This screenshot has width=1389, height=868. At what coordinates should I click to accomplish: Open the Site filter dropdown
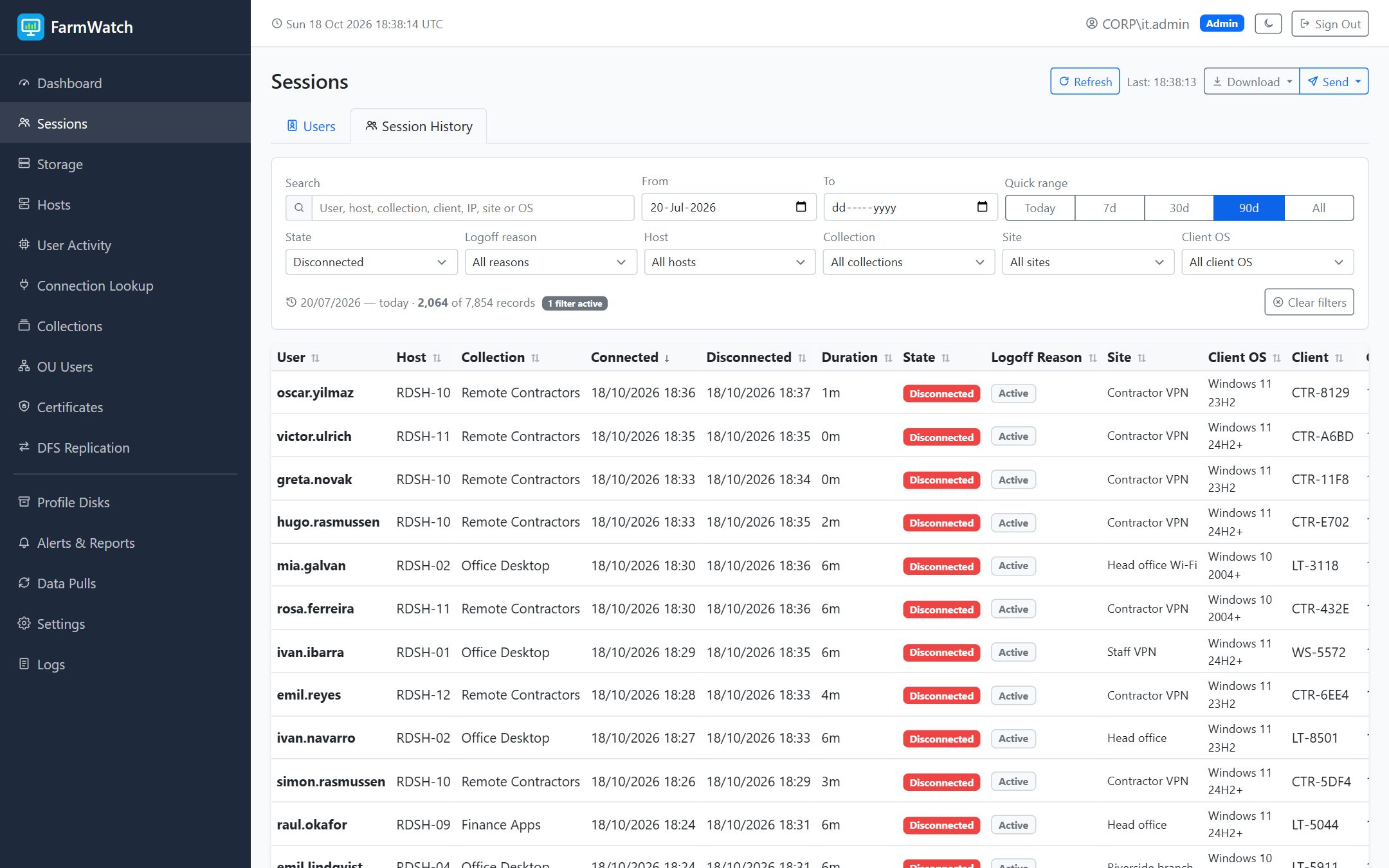(x=1088, y=262)
